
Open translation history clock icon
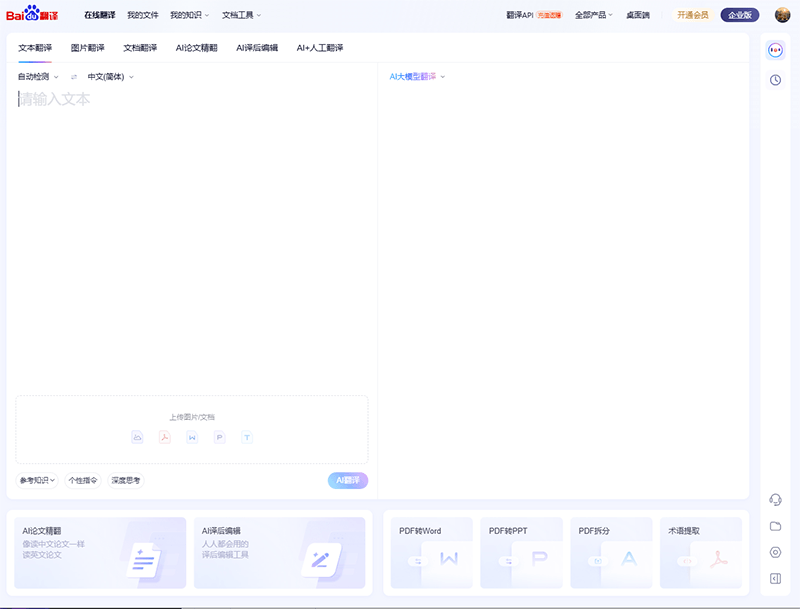pos(775,79)
